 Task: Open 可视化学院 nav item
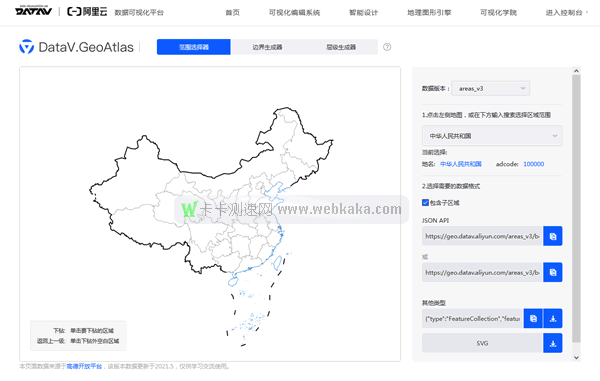point(498,13)
